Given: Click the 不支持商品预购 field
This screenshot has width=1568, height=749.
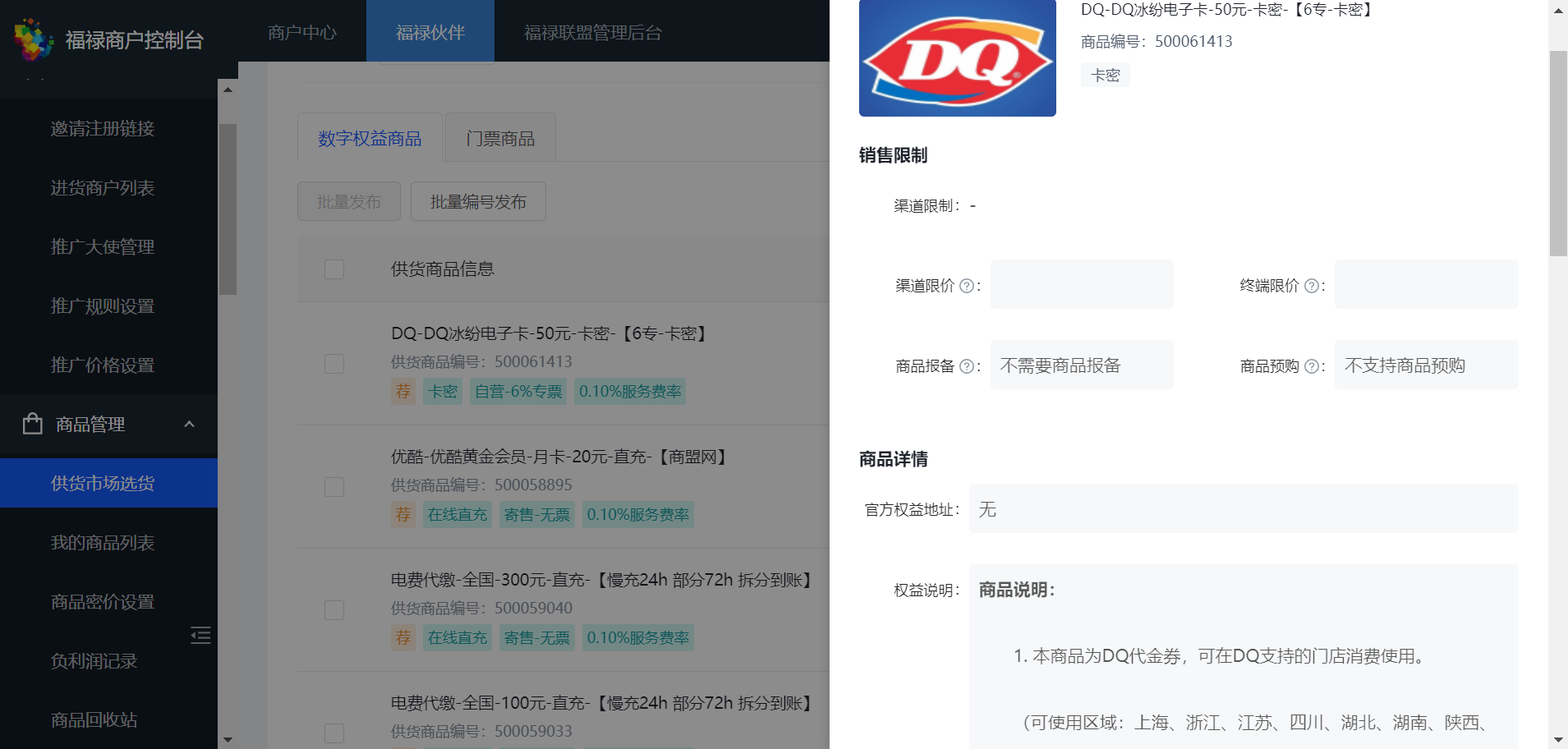Looking at the screenshot, I should 1427,365.
